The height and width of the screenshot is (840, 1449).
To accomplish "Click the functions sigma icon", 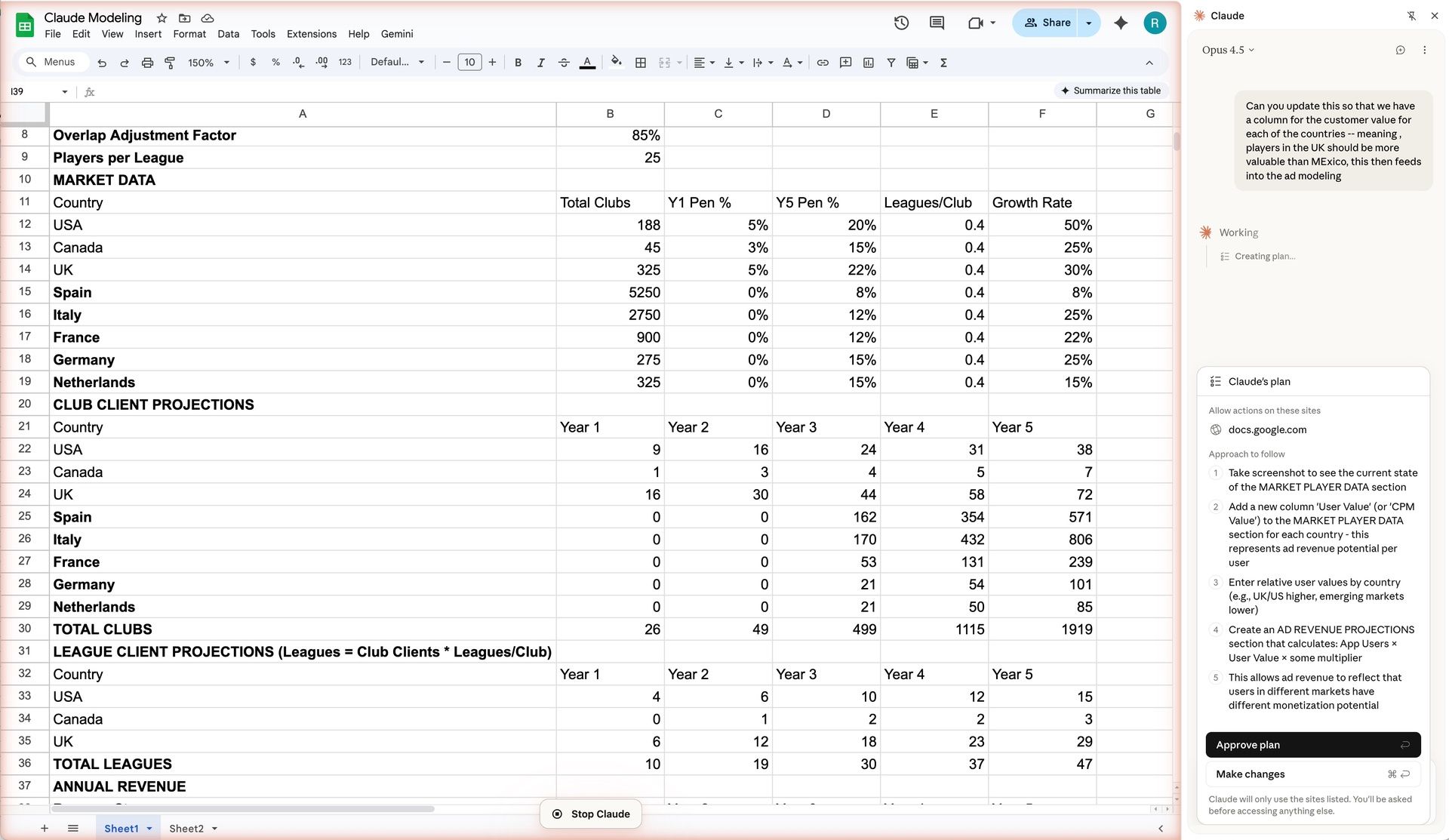I will [x=943, y=63].
